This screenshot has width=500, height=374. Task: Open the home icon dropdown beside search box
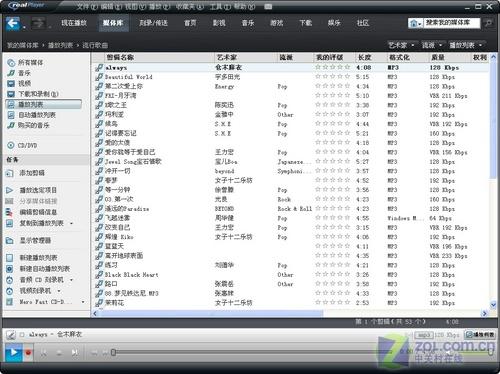pyautogui.click(x=415, y=23)
